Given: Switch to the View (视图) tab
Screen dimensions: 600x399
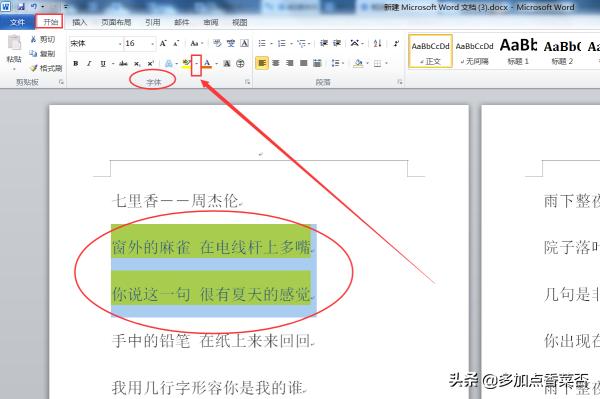Looking at the screenshot, I should 240,23.
